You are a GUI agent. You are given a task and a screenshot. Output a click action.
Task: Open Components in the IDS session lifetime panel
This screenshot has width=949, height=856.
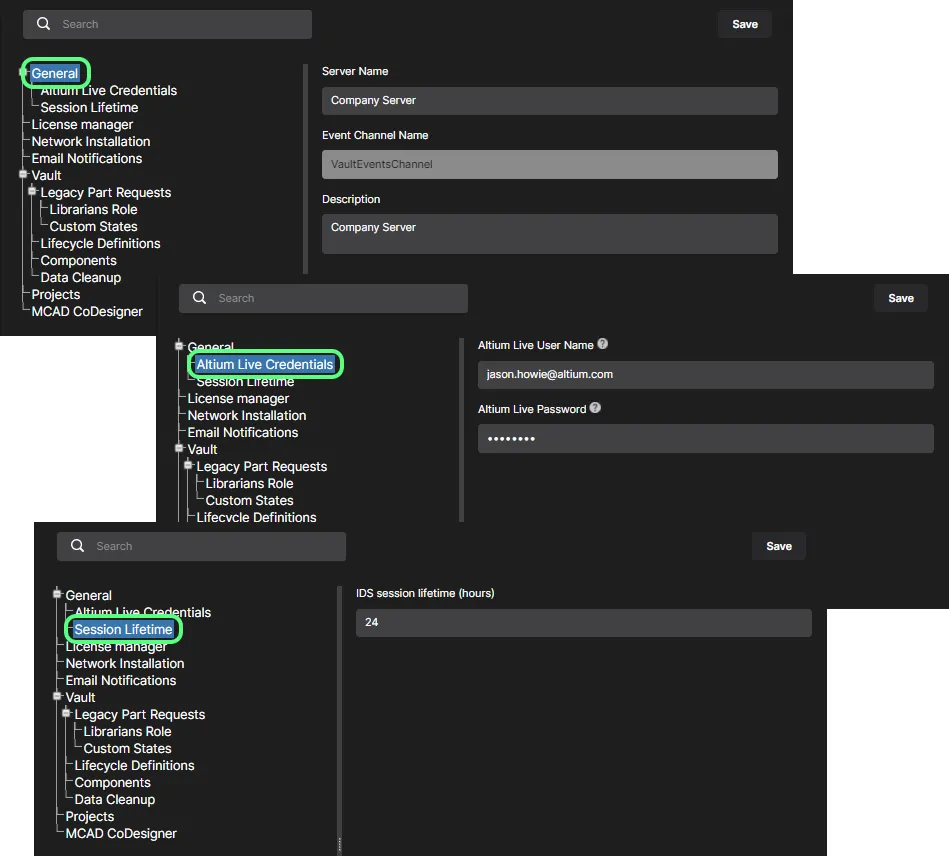click(x=113, y=782)
